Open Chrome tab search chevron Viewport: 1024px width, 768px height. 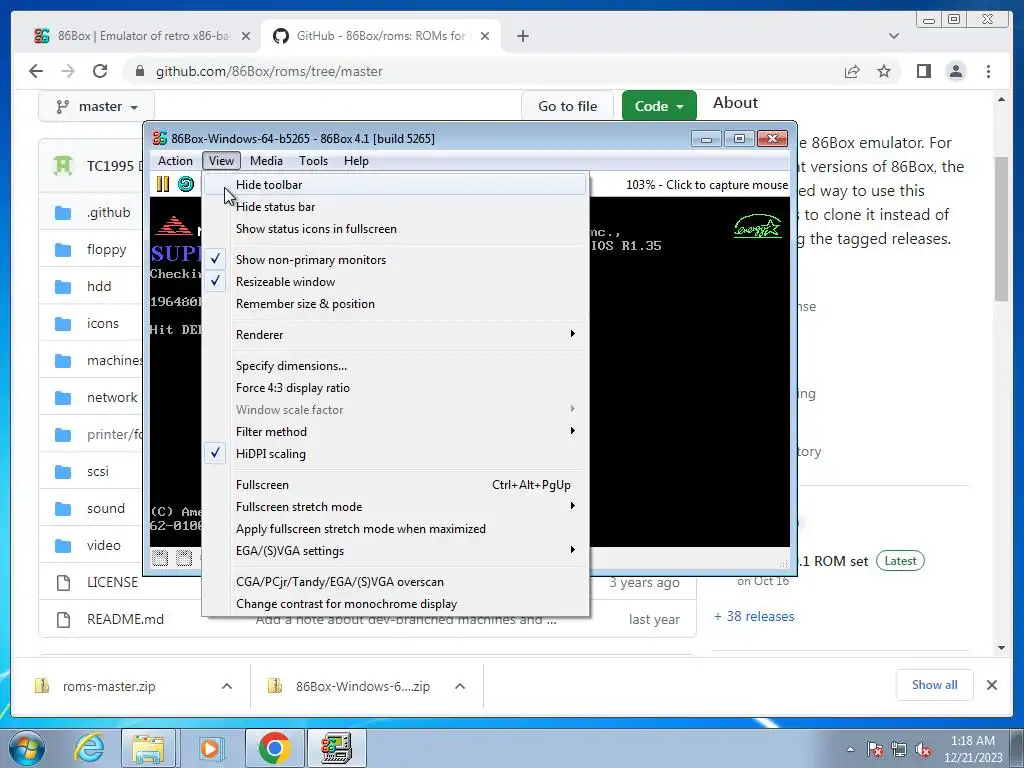pos(893,36)
